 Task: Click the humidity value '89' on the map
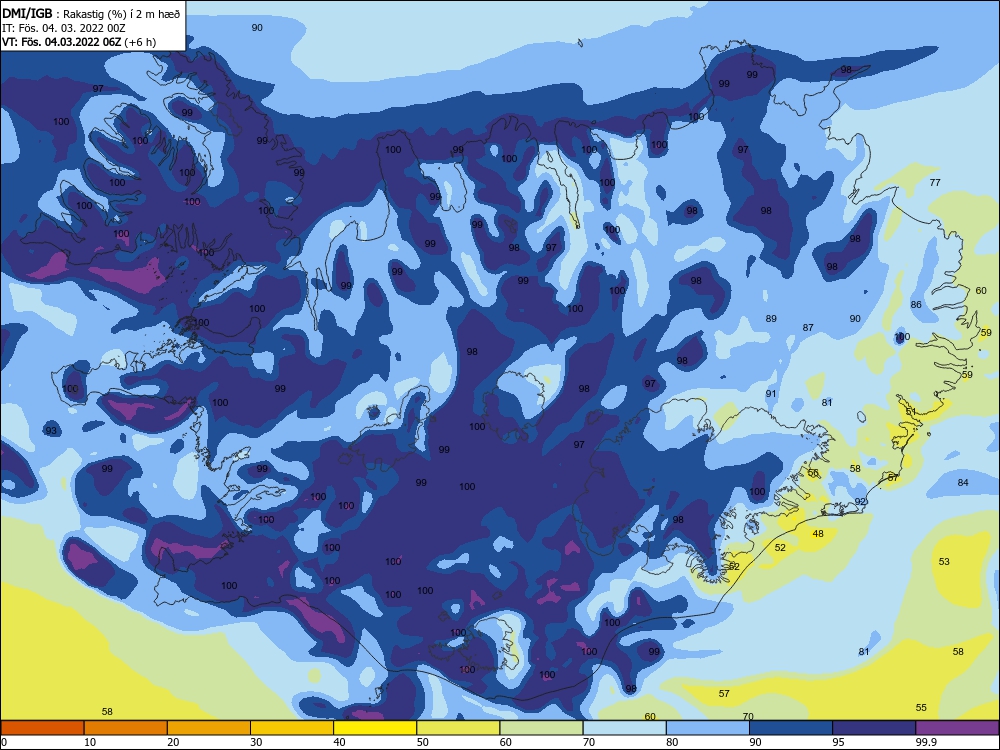click(771, 319)
